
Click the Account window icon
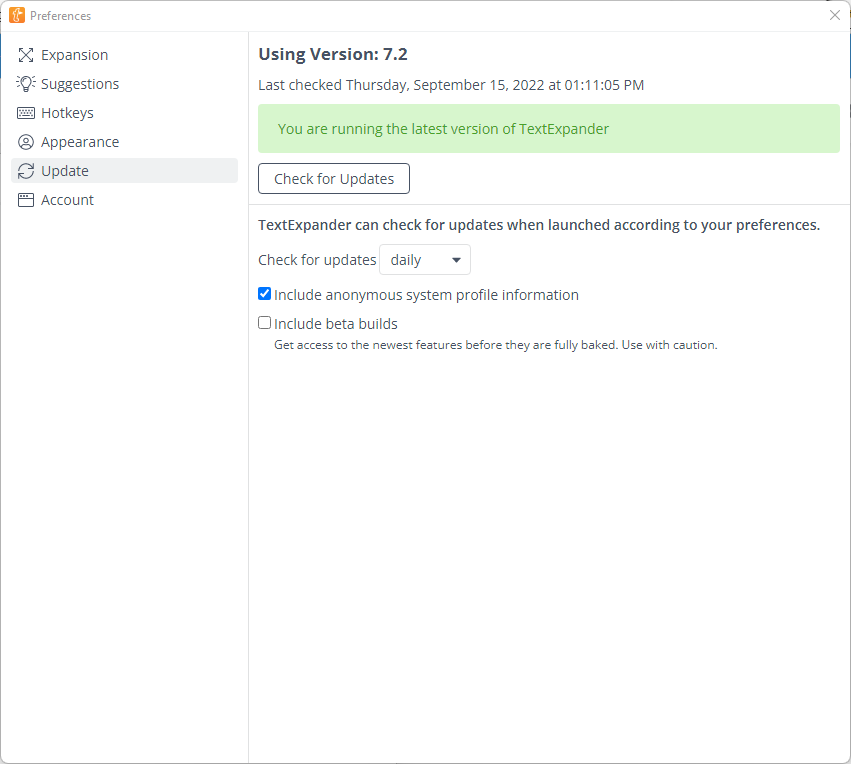(x=26, y=200)
